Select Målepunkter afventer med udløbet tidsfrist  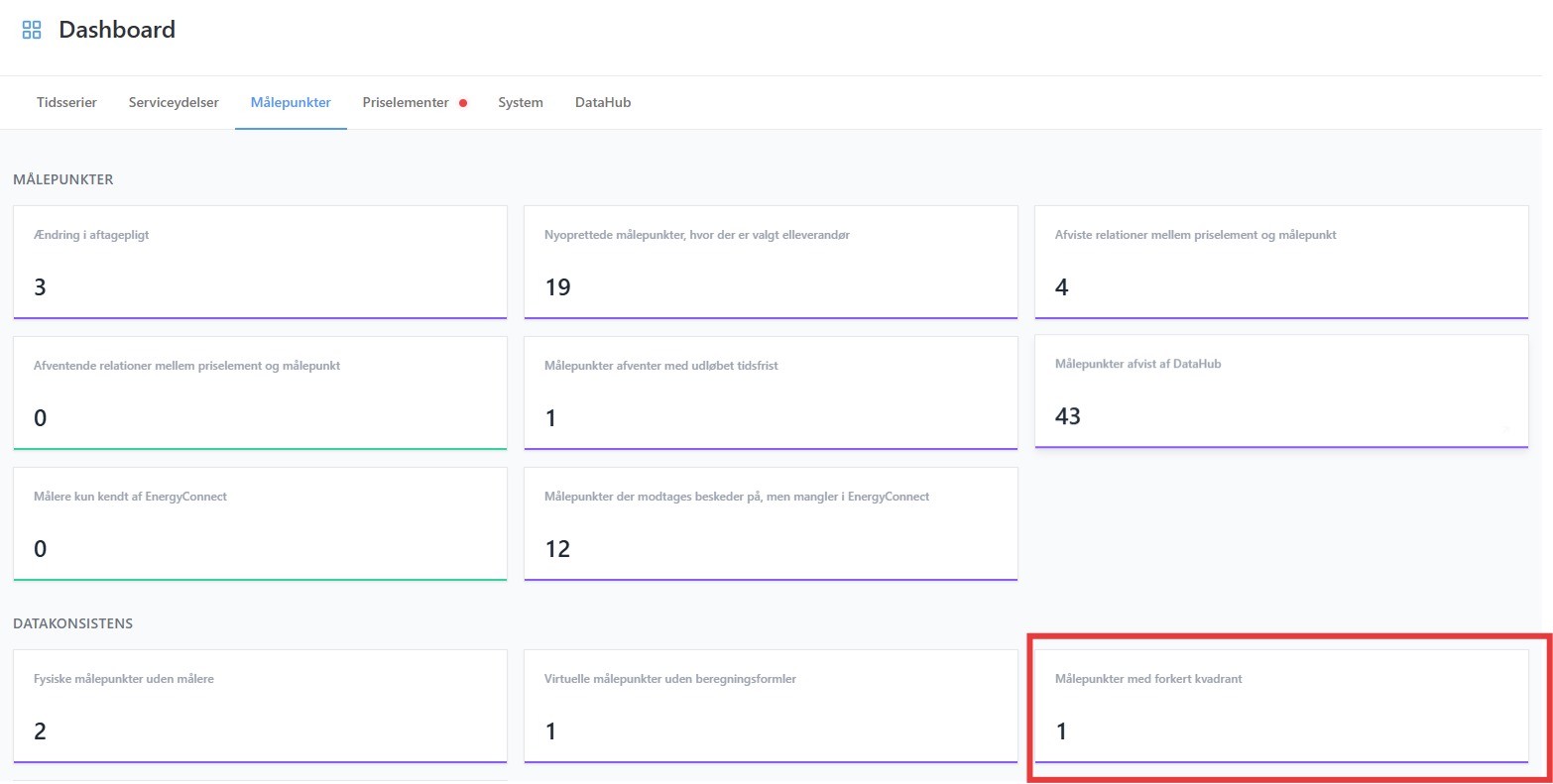(771, 393)
